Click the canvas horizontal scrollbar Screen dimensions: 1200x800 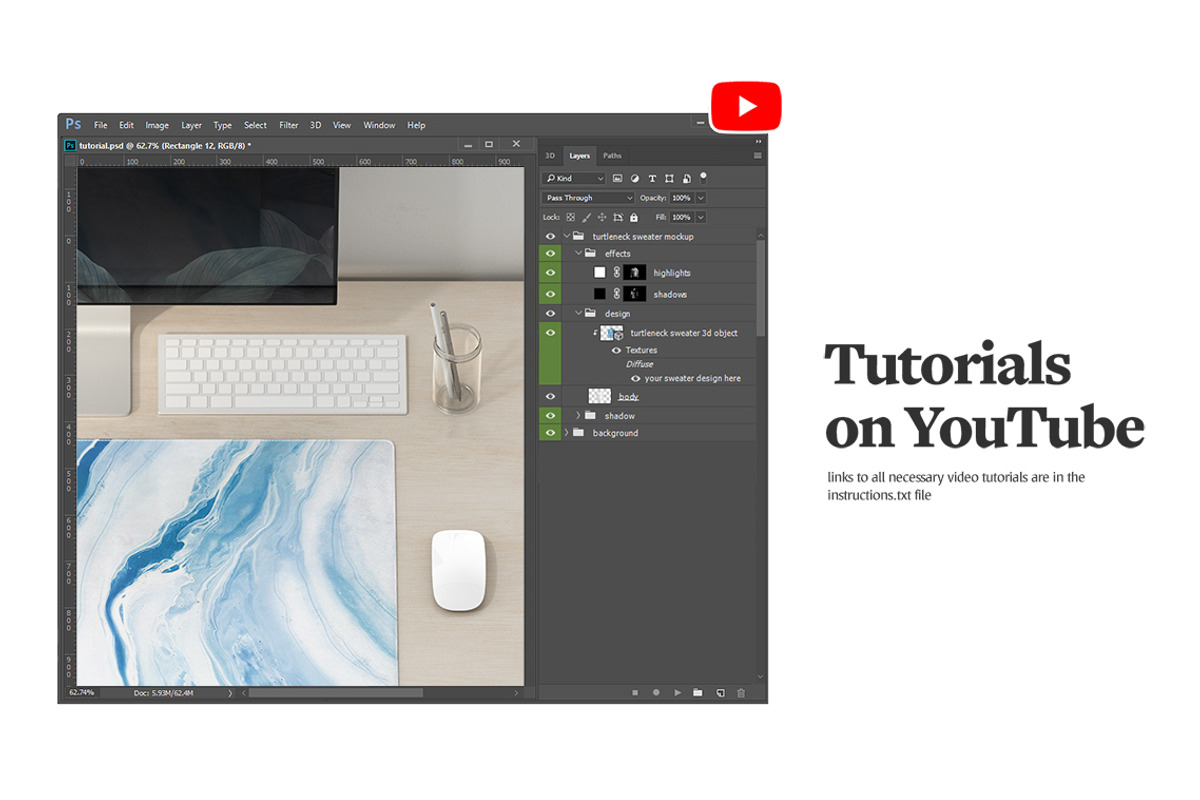[335, 692]
